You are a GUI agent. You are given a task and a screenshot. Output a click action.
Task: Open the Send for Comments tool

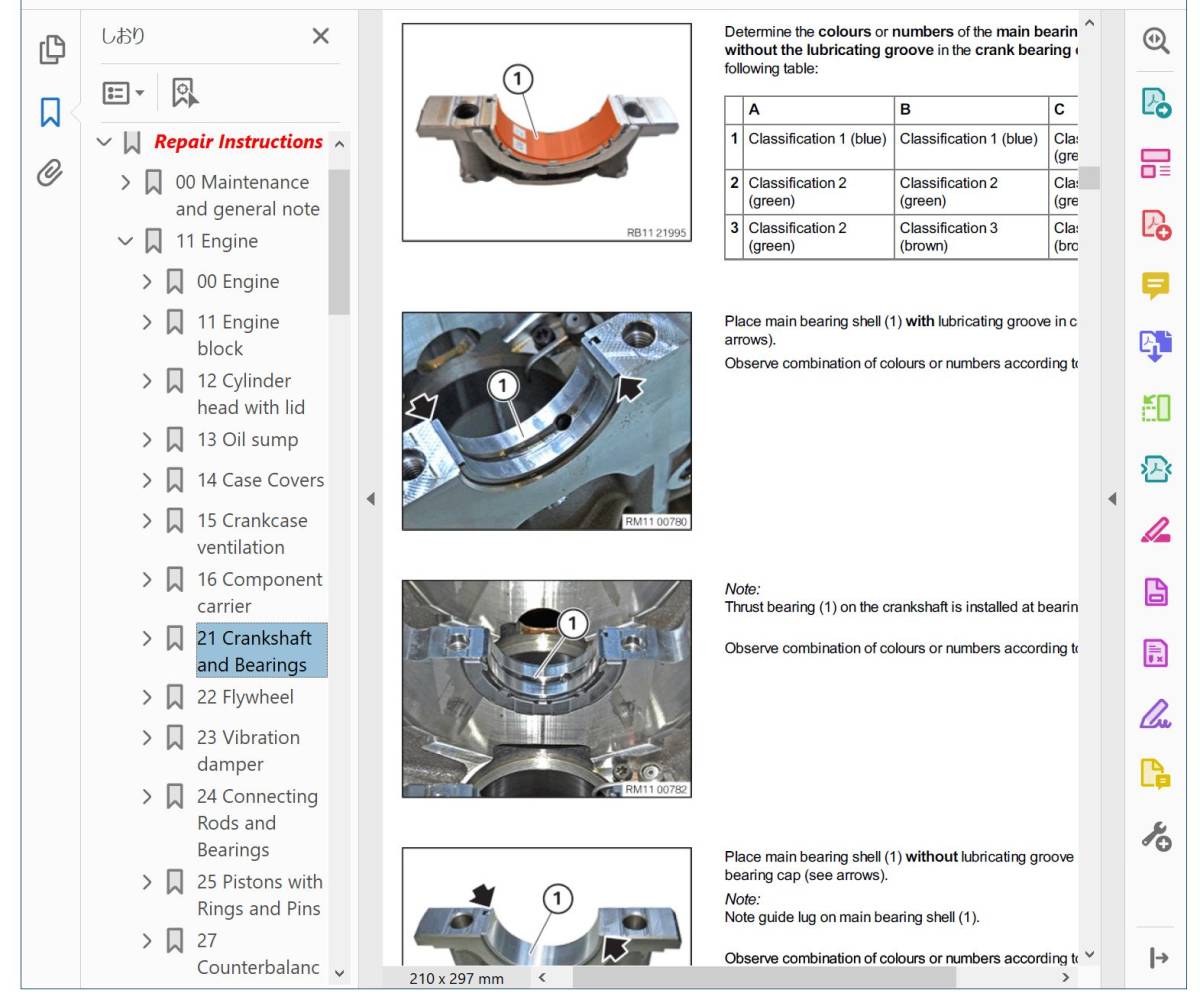[1156, 774]
